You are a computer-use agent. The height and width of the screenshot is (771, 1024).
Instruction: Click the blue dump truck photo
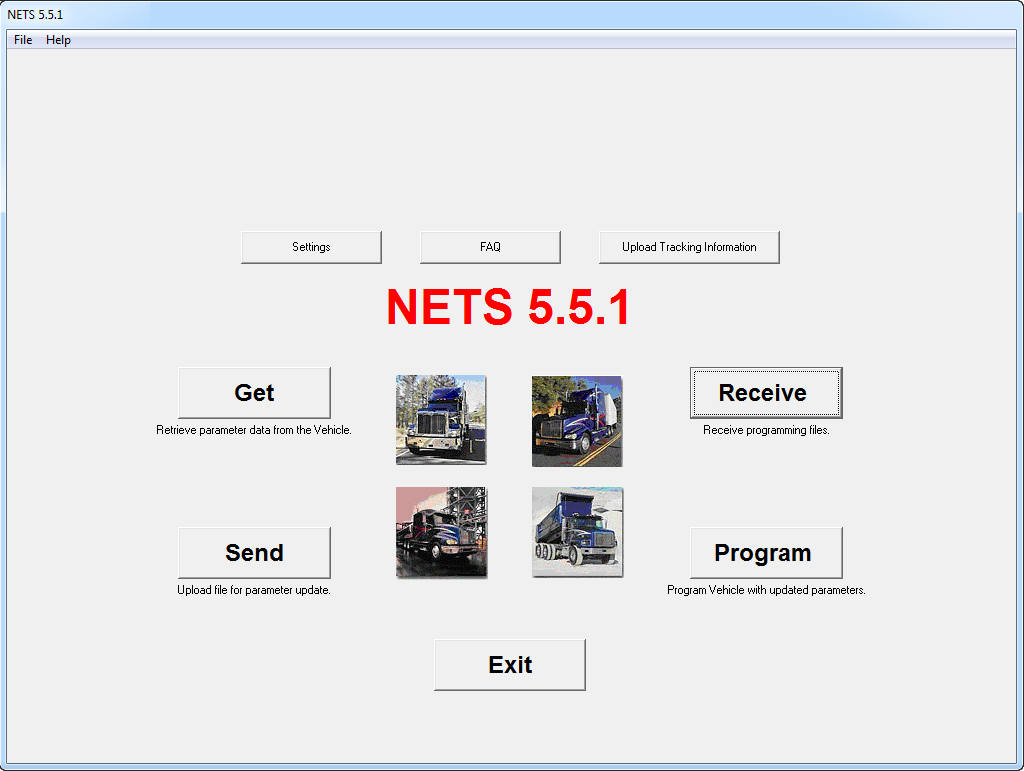577,532
